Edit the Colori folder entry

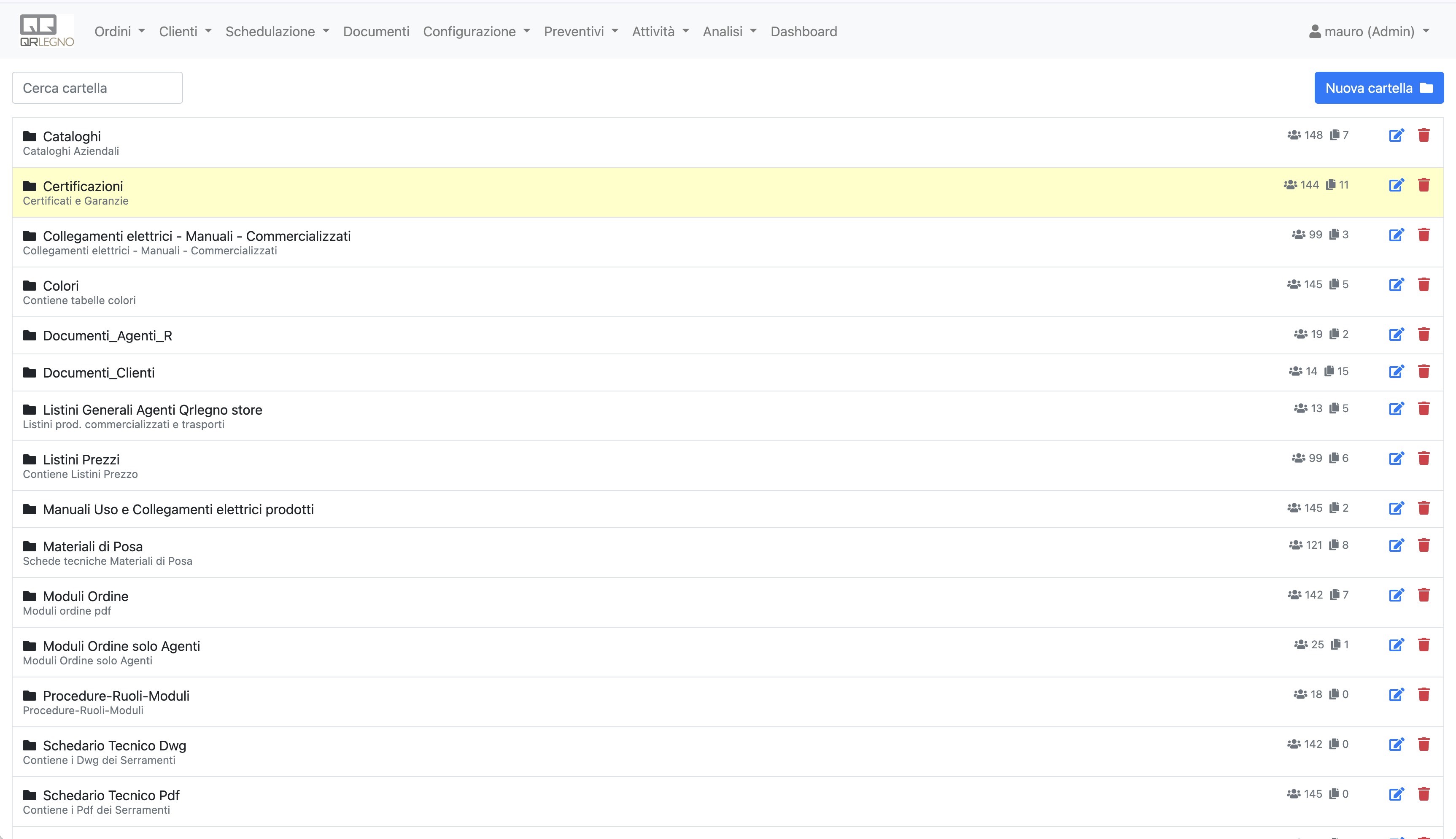coord(1396,285)
